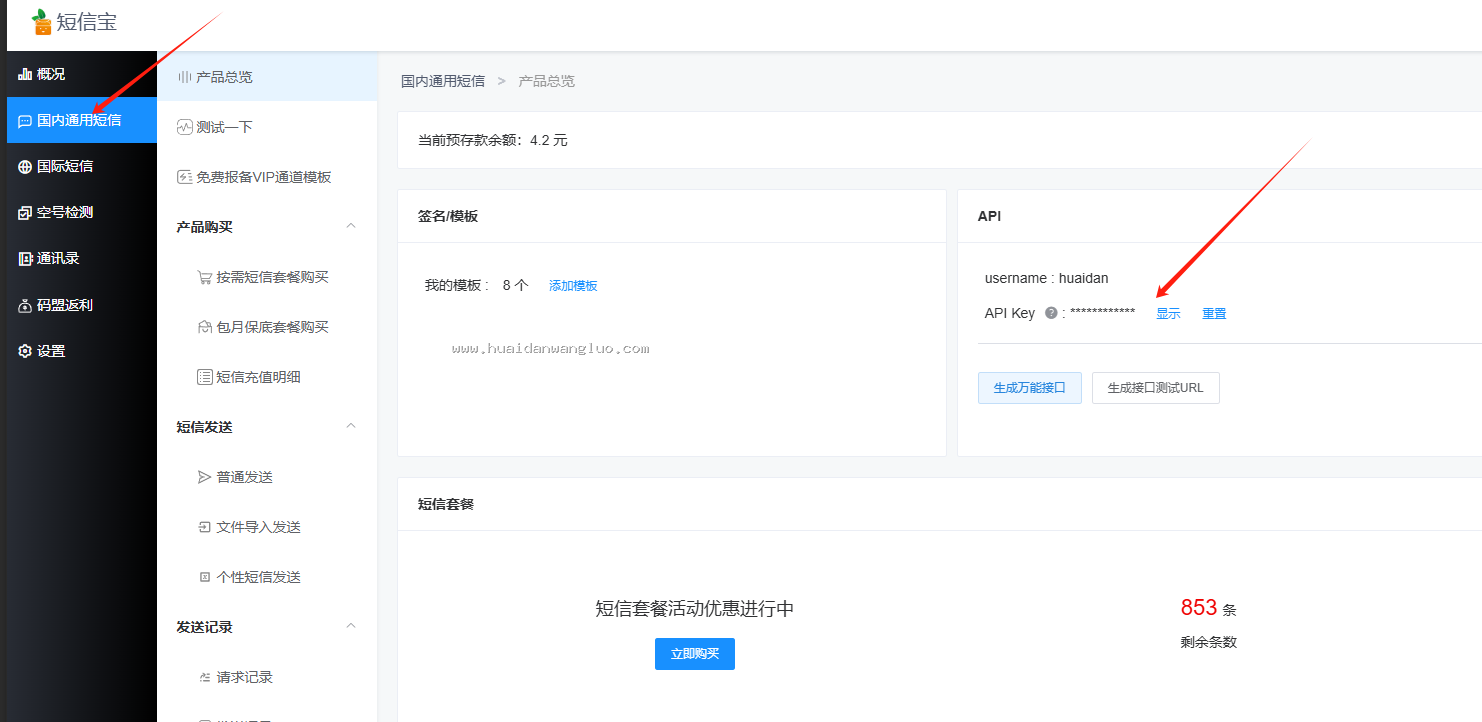Click the 短信宝 logo icon

tap(41, 22)
